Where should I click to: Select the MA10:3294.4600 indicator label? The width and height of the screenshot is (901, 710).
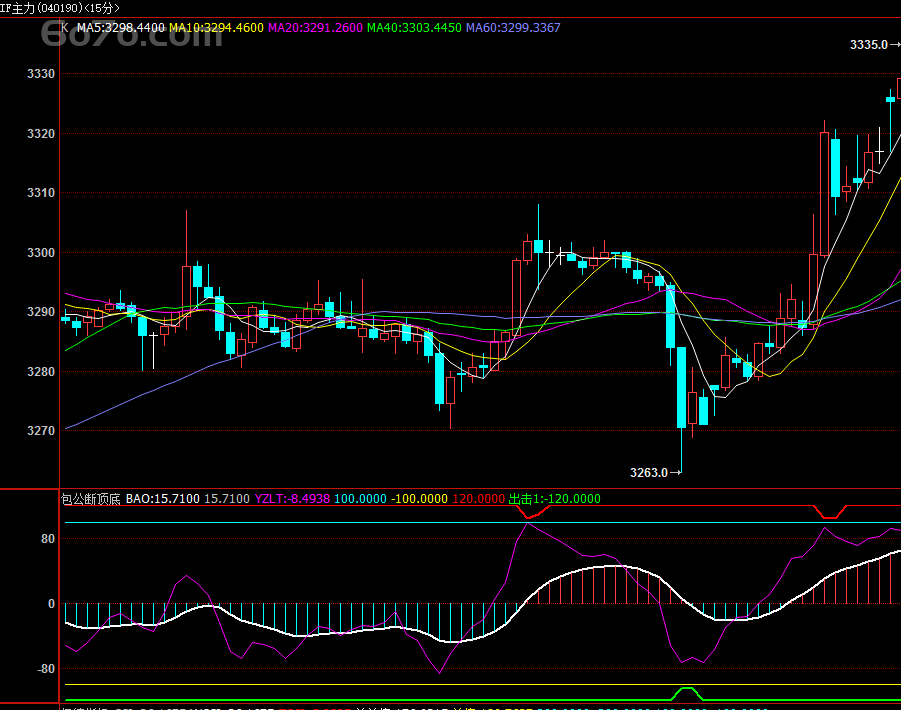pyautogui.click(x=217, y=28)
